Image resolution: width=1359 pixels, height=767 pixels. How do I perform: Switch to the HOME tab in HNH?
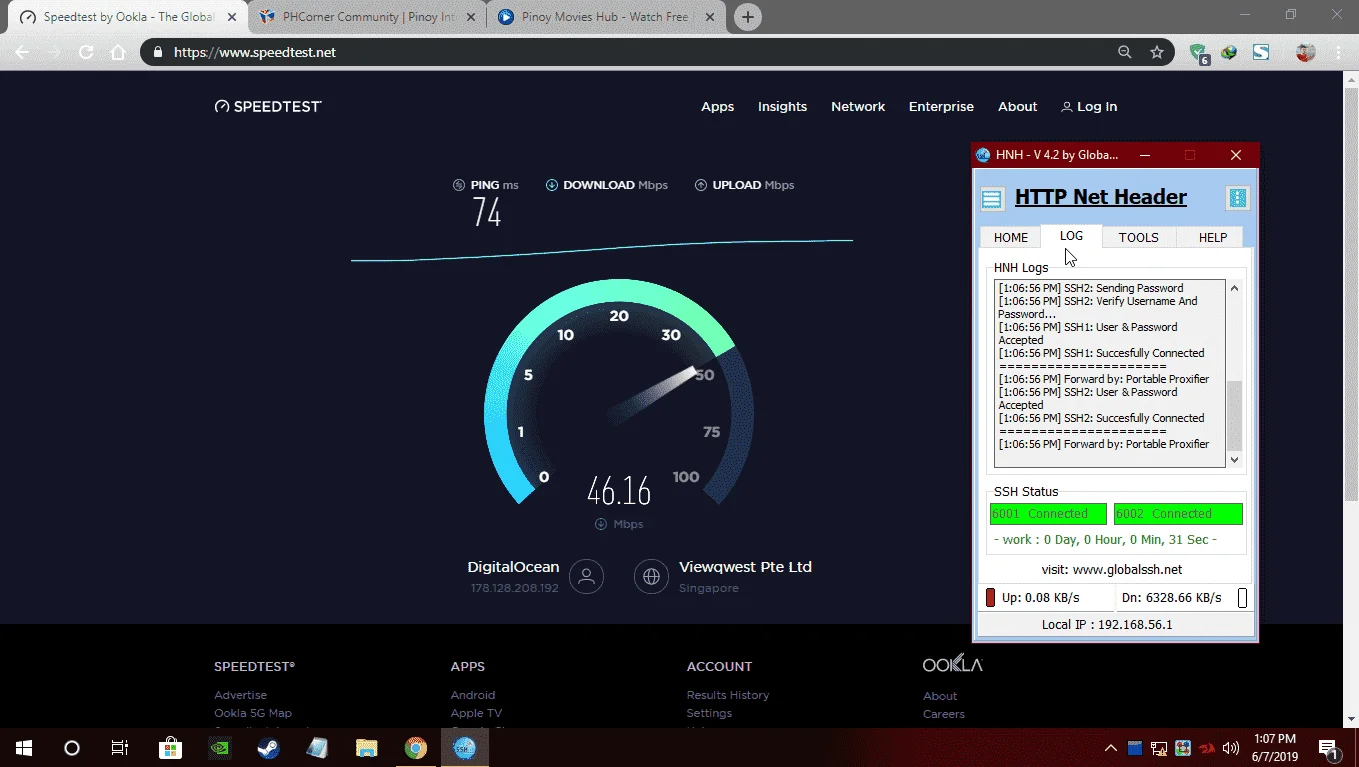(x=1010, y=237)
